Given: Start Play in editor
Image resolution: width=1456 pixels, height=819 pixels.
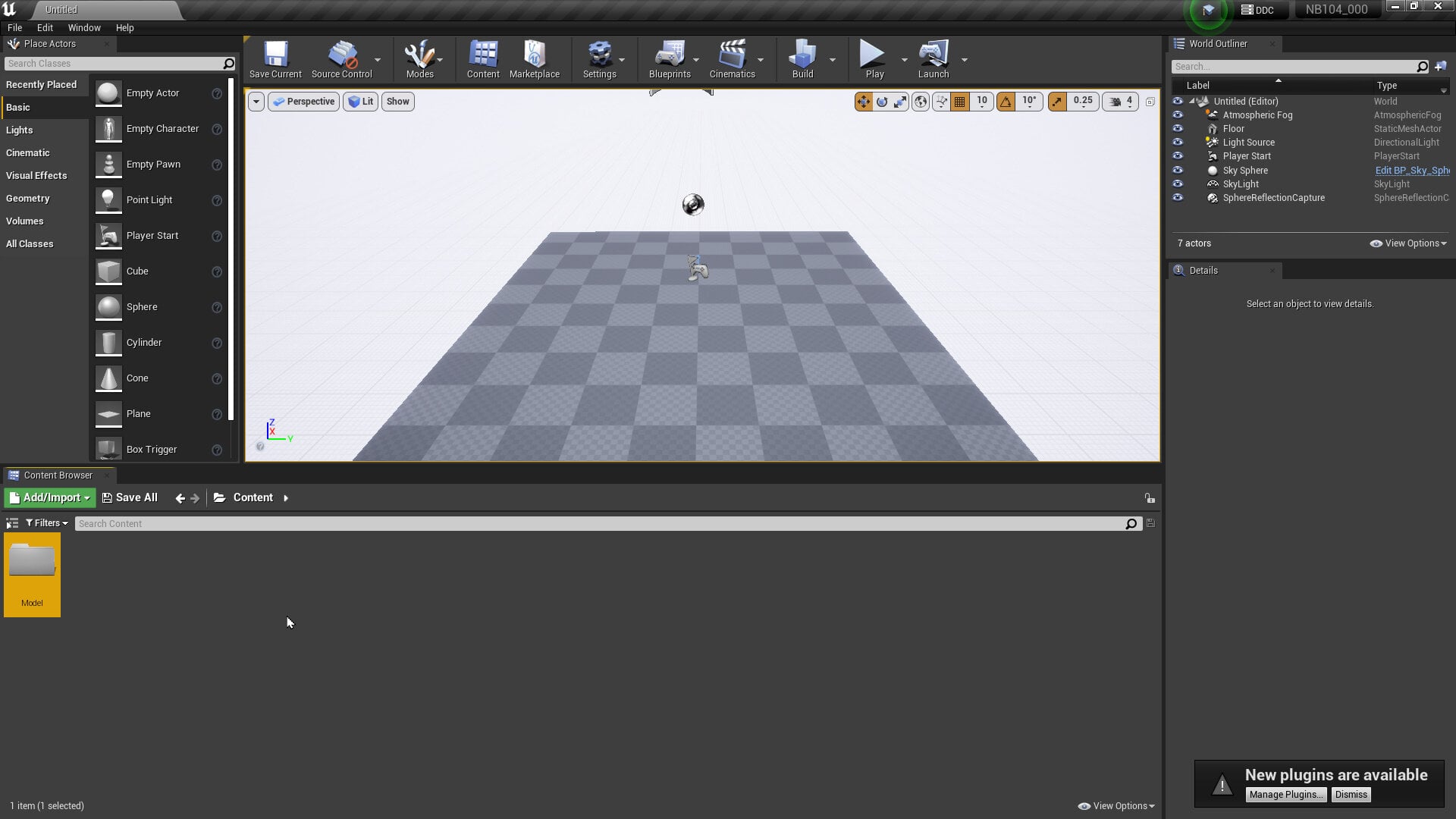Looking at the screenshot, I should click(x=874, y=59).
